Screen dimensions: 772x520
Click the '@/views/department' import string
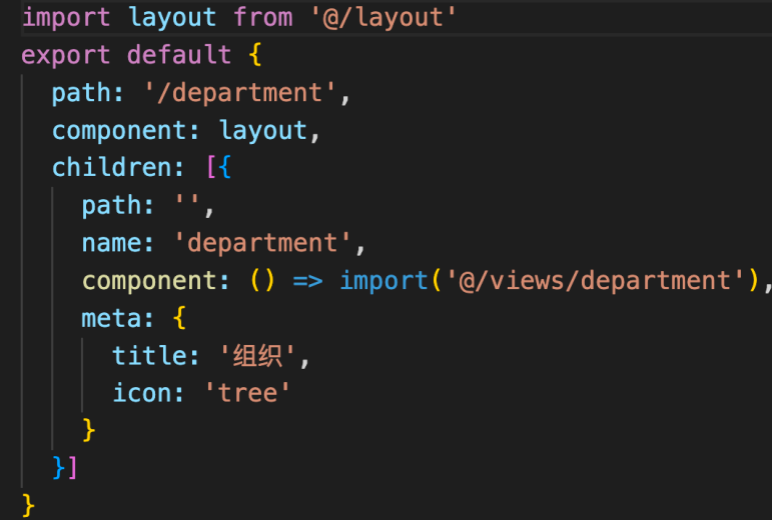[x=595, y=281]
